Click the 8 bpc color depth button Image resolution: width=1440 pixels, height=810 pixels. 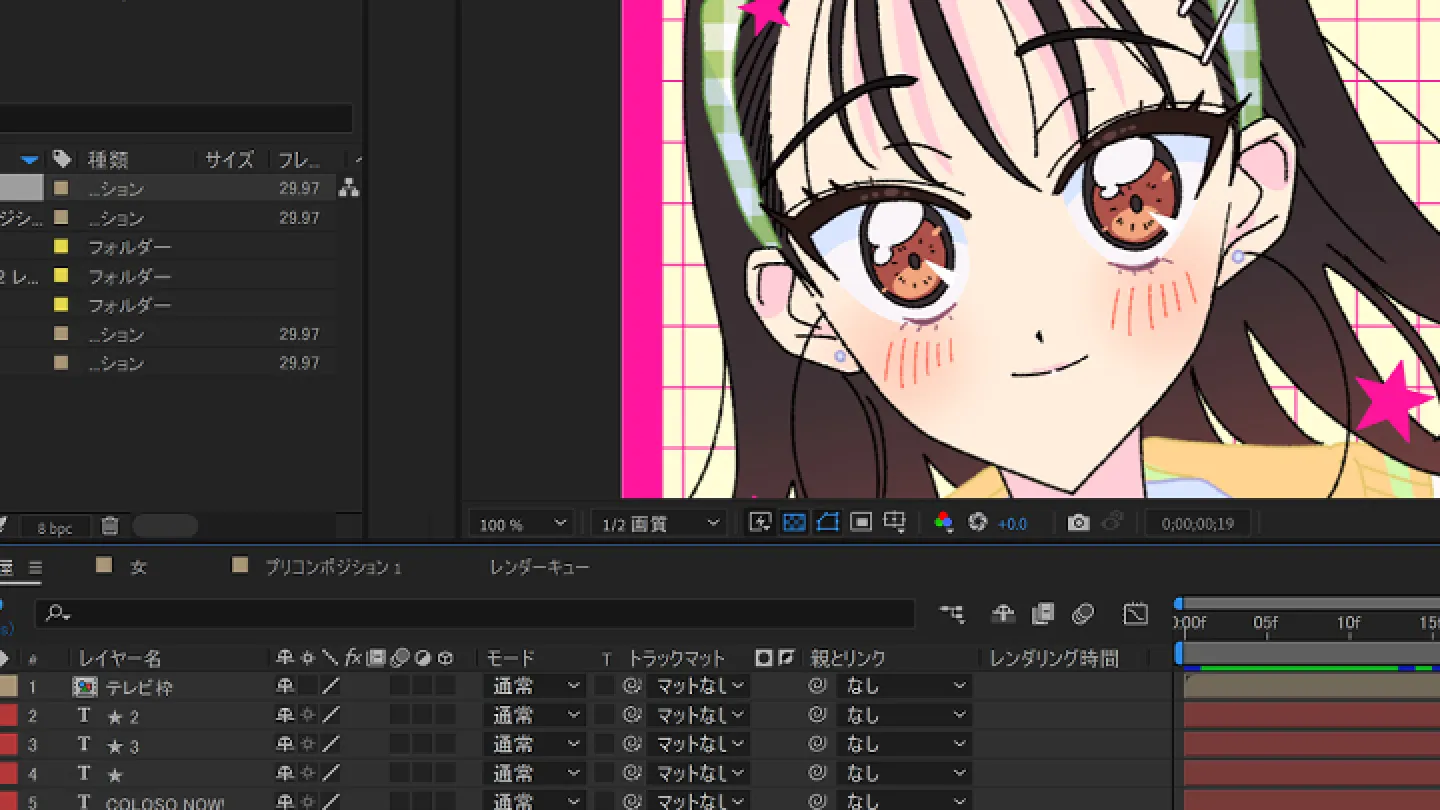[55, 527]
